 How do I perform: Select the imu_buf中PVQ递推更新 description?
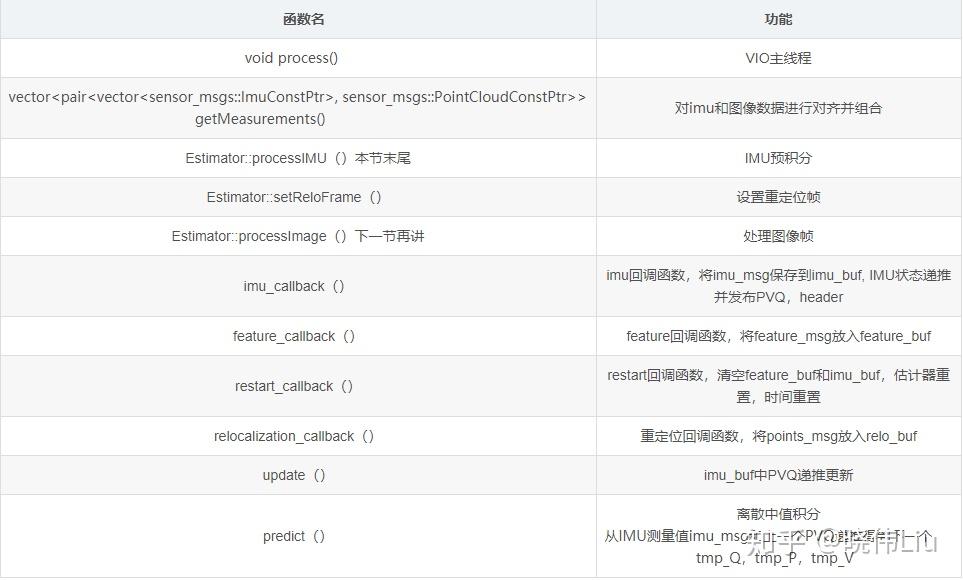pyautogui.click(x=777, y=475)
